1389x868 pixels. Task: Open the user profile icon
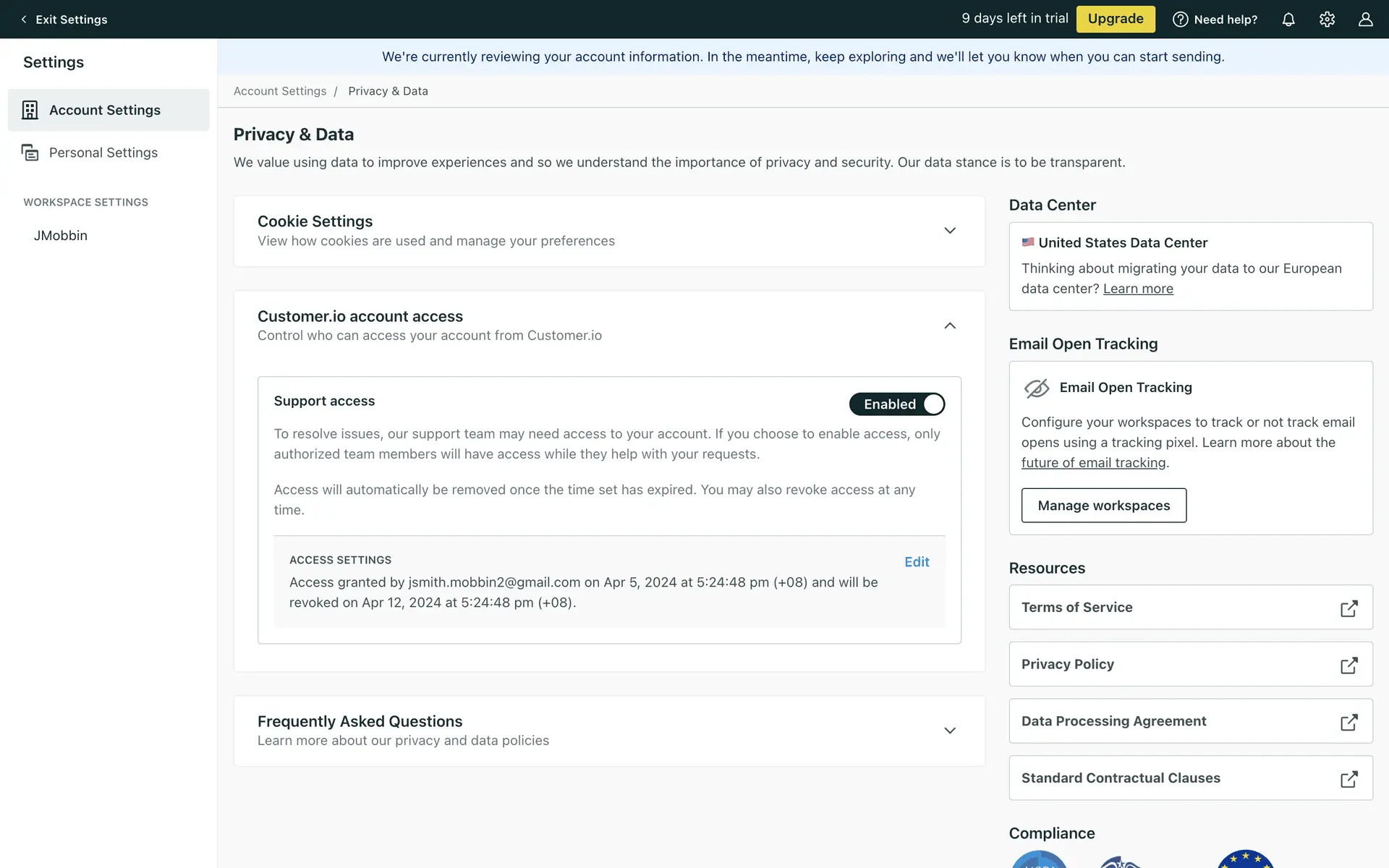1365,20
